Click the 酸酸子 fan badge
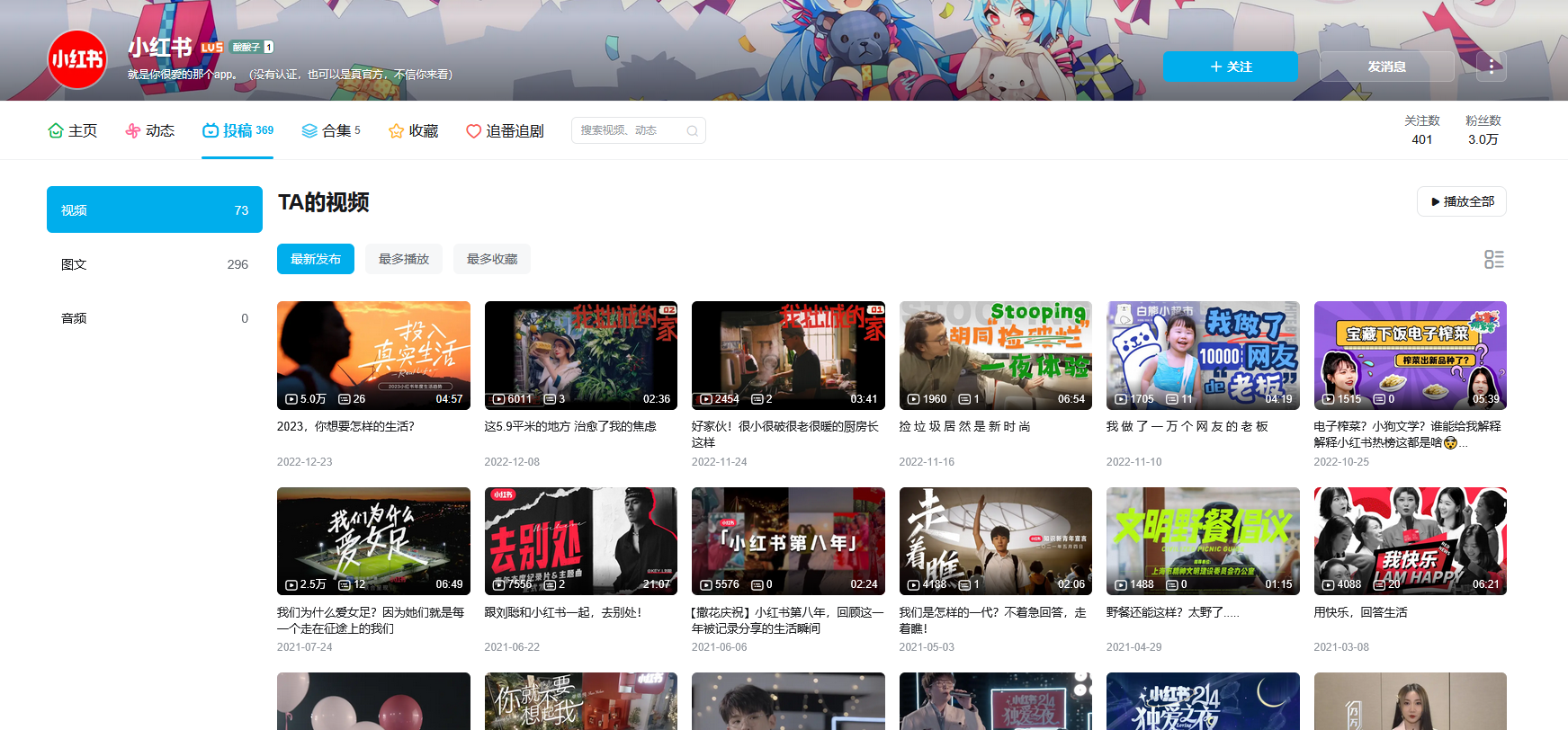This screenshot has height=730, width=1568. click(252, 48)
